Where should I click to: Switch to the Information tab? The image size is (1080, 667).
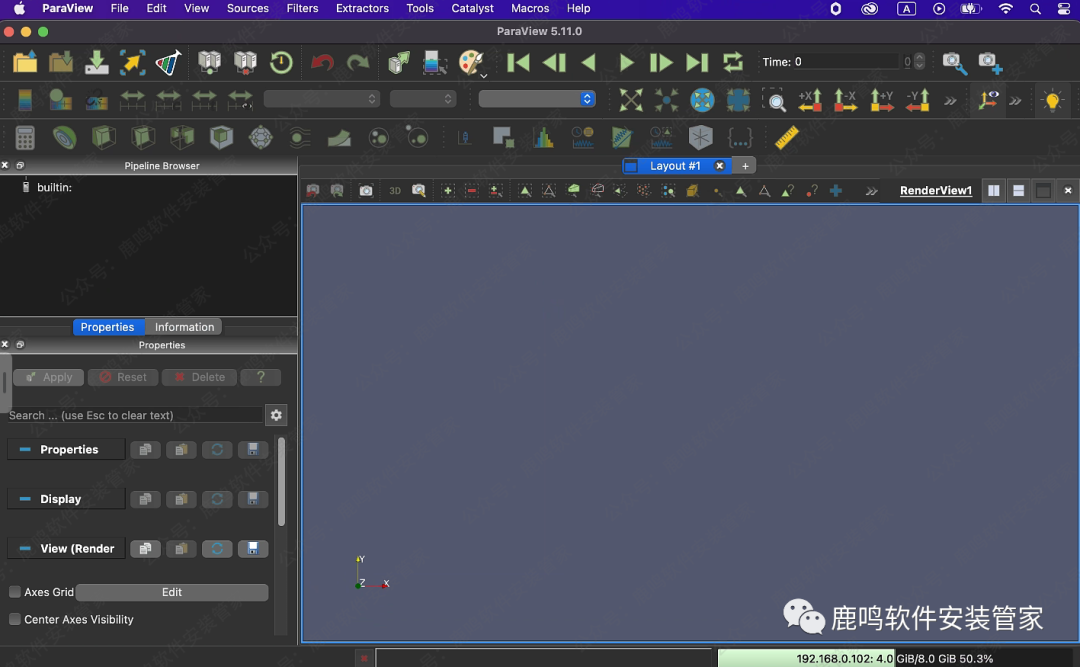(x=184, y=327)
